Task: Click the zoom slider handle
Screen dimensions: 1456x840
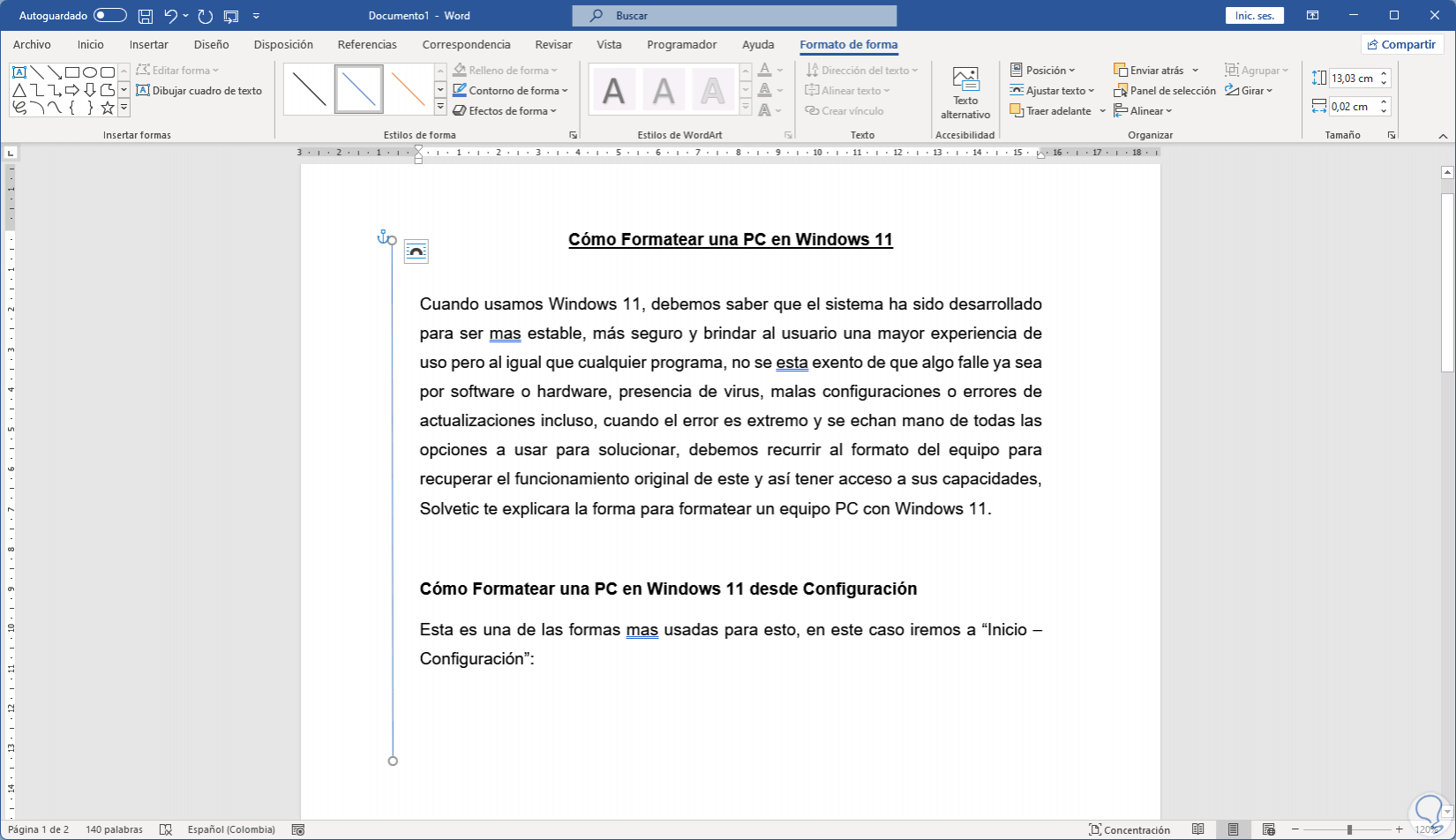Action: pos(1349,829)
